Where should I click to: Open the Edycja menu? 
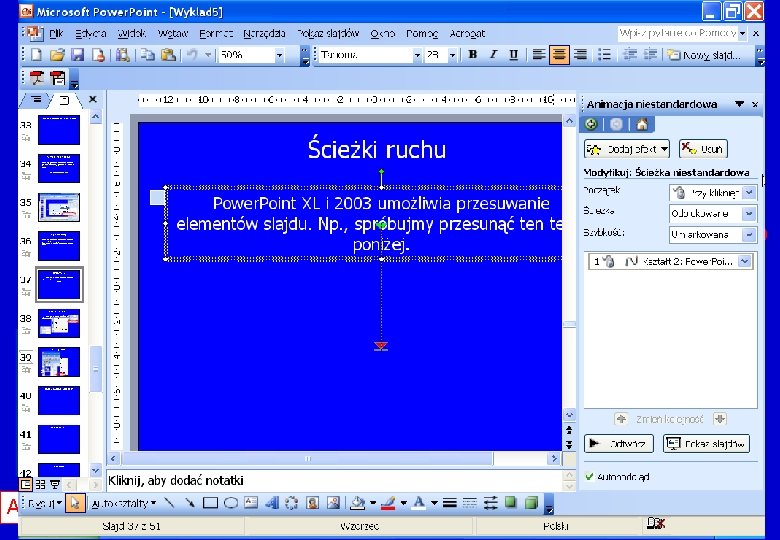coord(91,33)
